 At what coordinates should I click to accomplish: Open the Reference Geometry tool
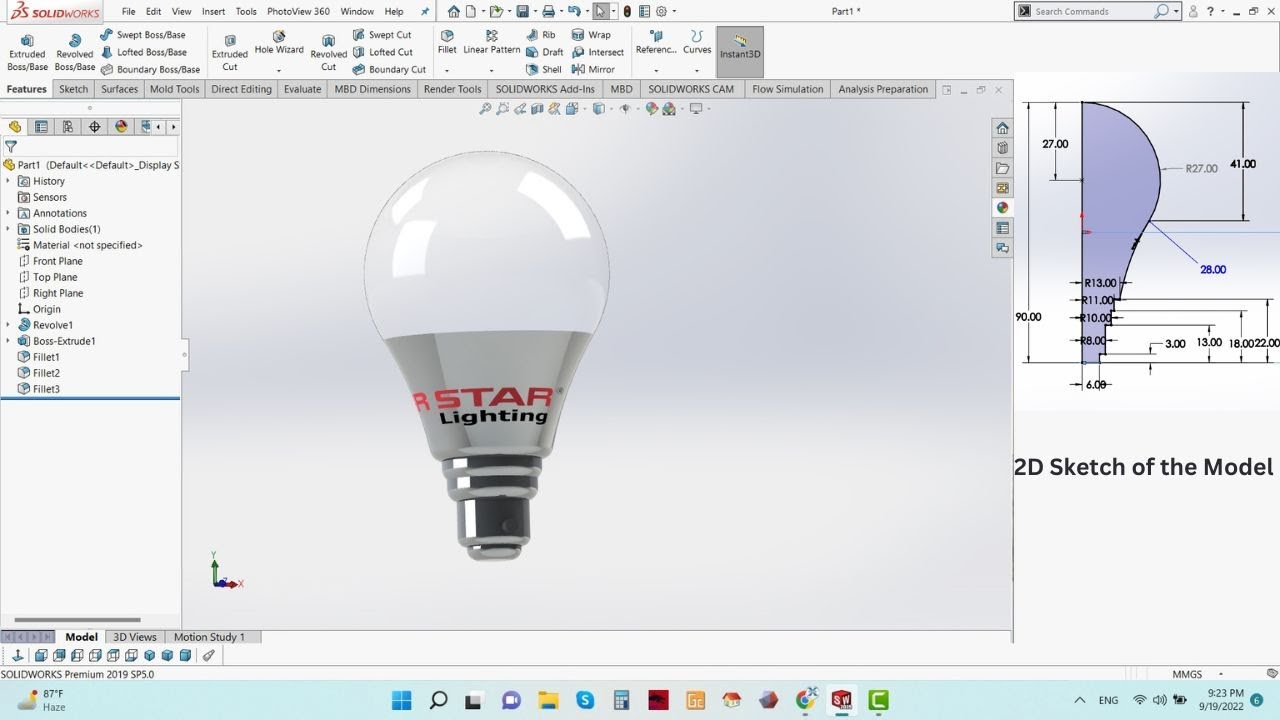pos(656,43)
